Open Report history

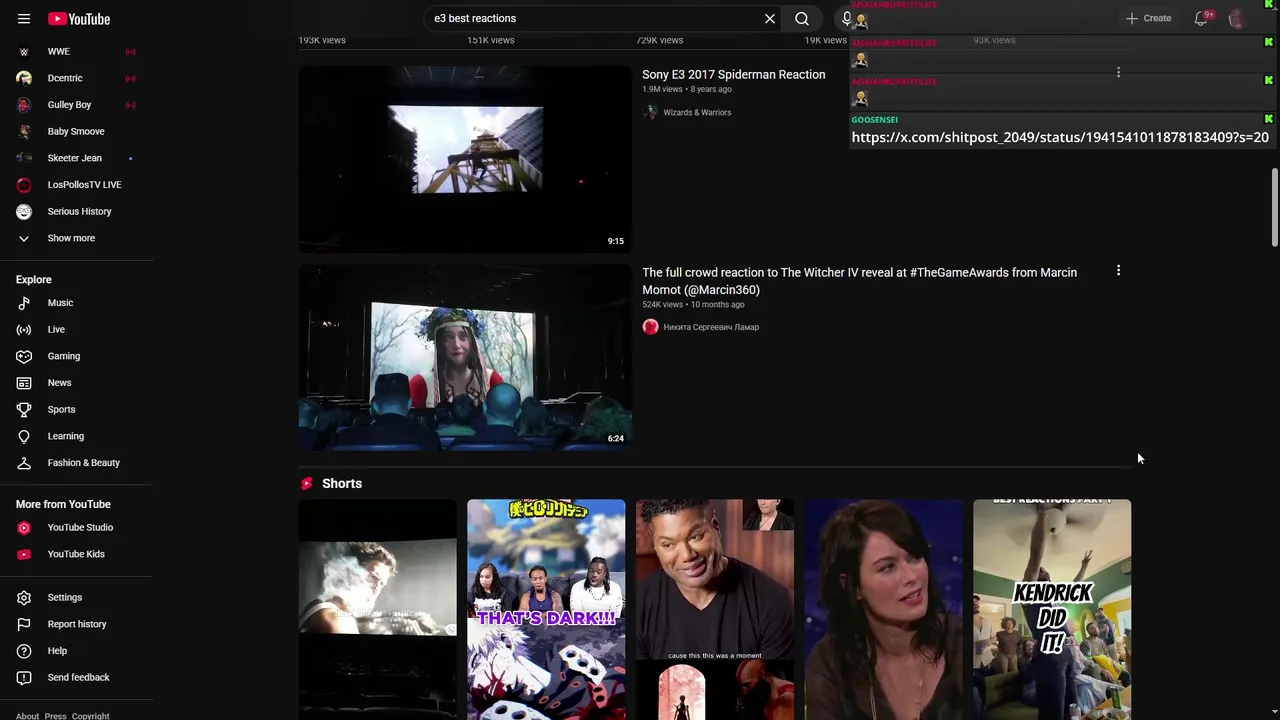76,624
